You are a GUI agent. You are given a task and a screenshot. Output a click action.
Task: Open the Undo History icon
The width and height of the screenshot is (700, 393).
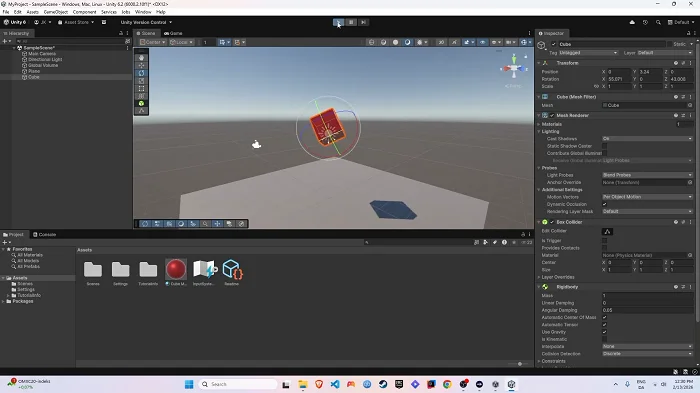click(645, 22)
